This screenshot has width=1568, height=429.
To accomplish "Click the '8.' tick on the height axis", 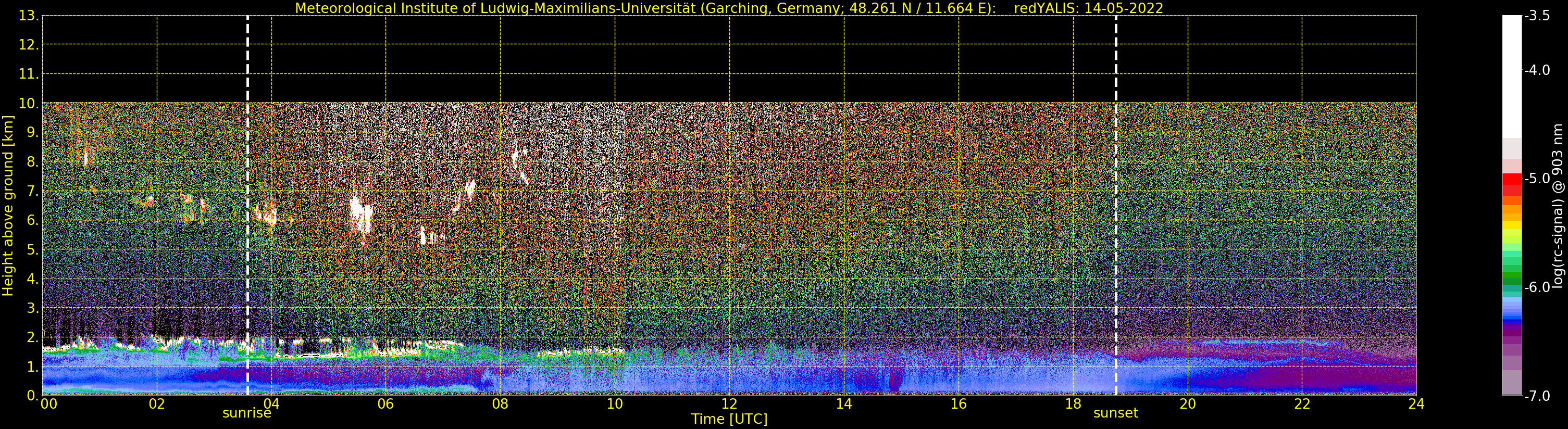I will point(33,162).
